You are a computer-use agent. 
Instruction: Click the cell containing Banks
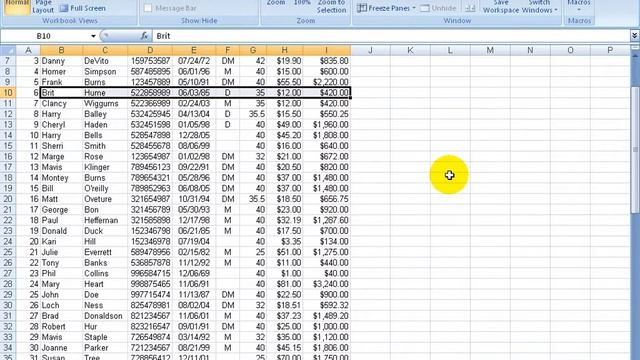[105, 262]
